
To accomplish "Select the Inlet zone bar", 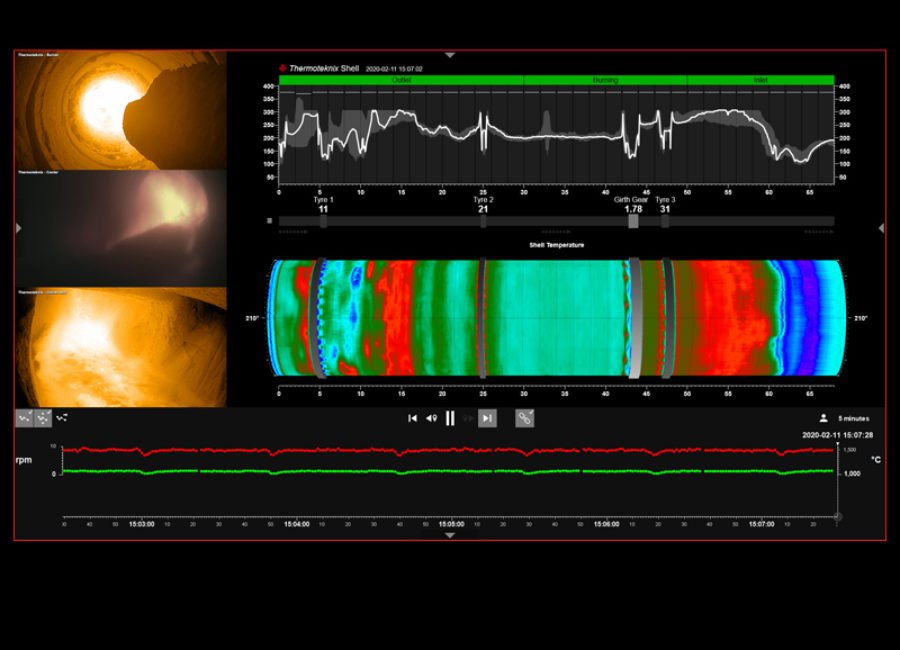I will point(760,80).
